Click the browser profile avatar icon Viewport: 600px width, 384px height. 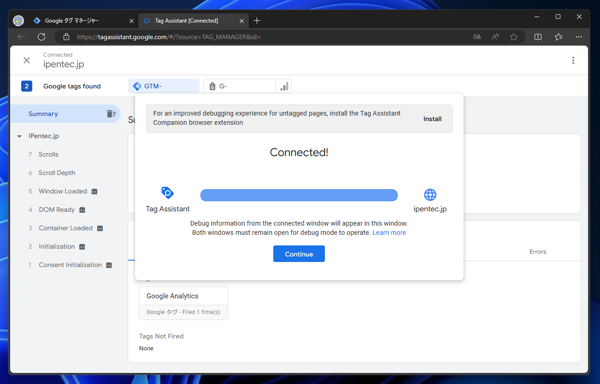coord(18,21)
